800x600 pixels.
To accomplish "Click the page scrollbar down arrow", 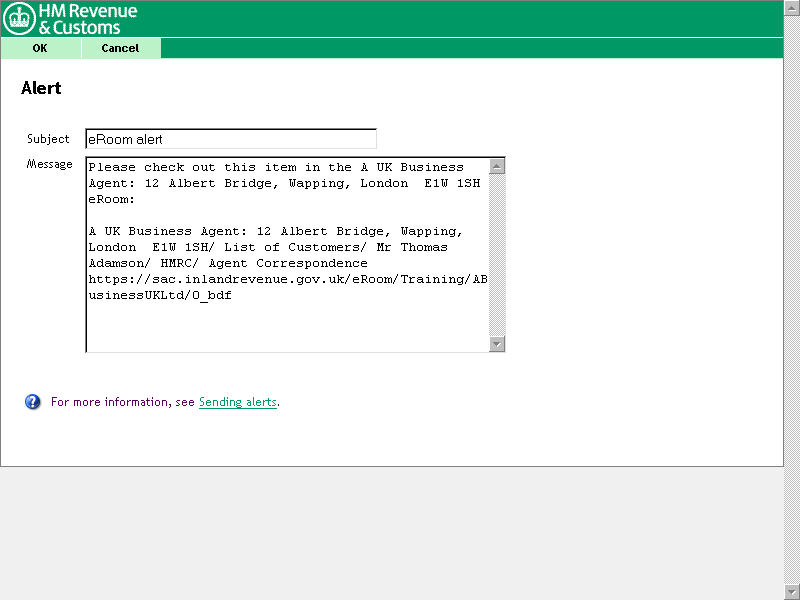I will pyautogui.click(x=792, y=592).
